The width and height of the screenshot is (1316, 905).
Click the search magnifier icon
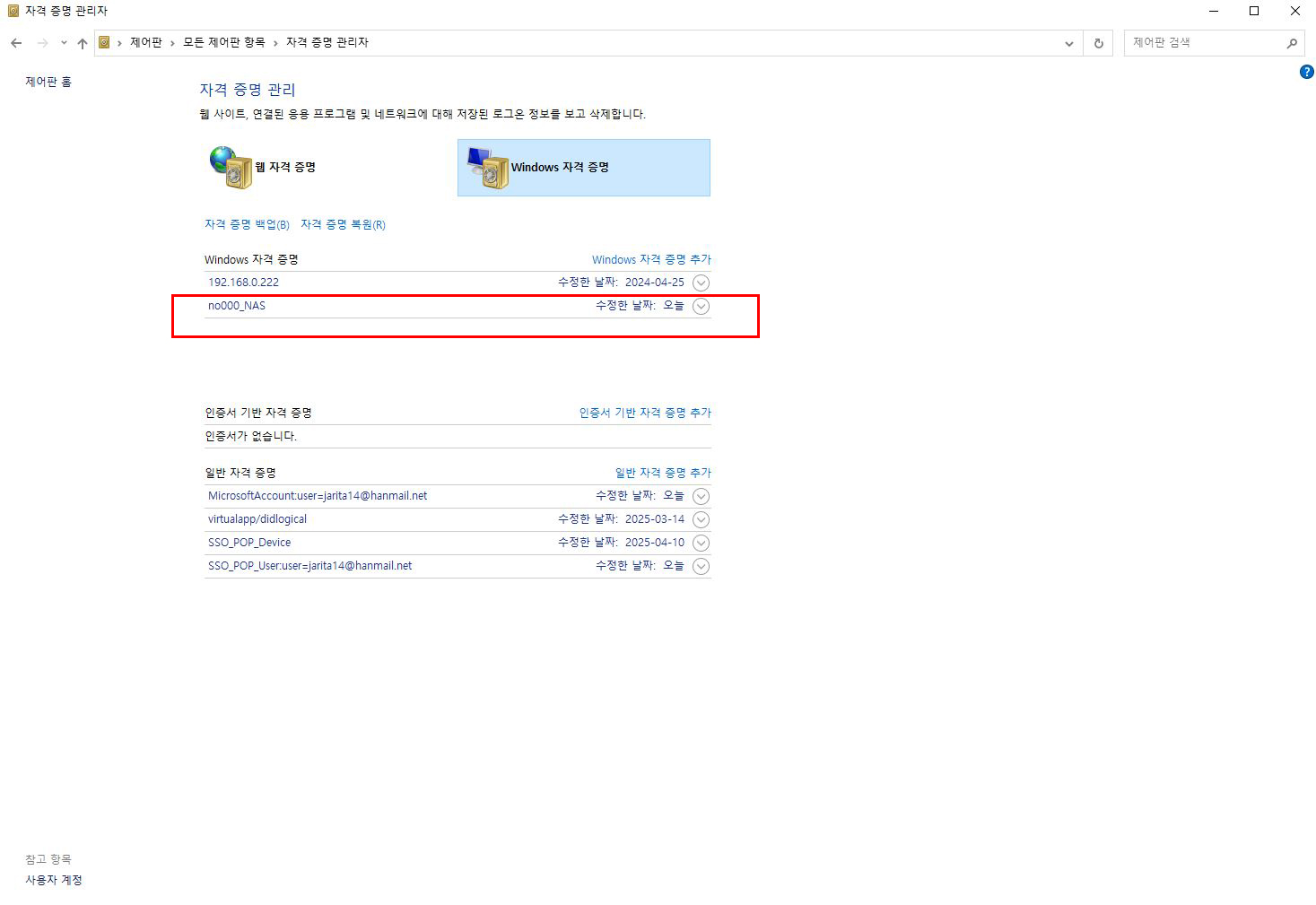pyautogui.click(x=1292, y=43)
